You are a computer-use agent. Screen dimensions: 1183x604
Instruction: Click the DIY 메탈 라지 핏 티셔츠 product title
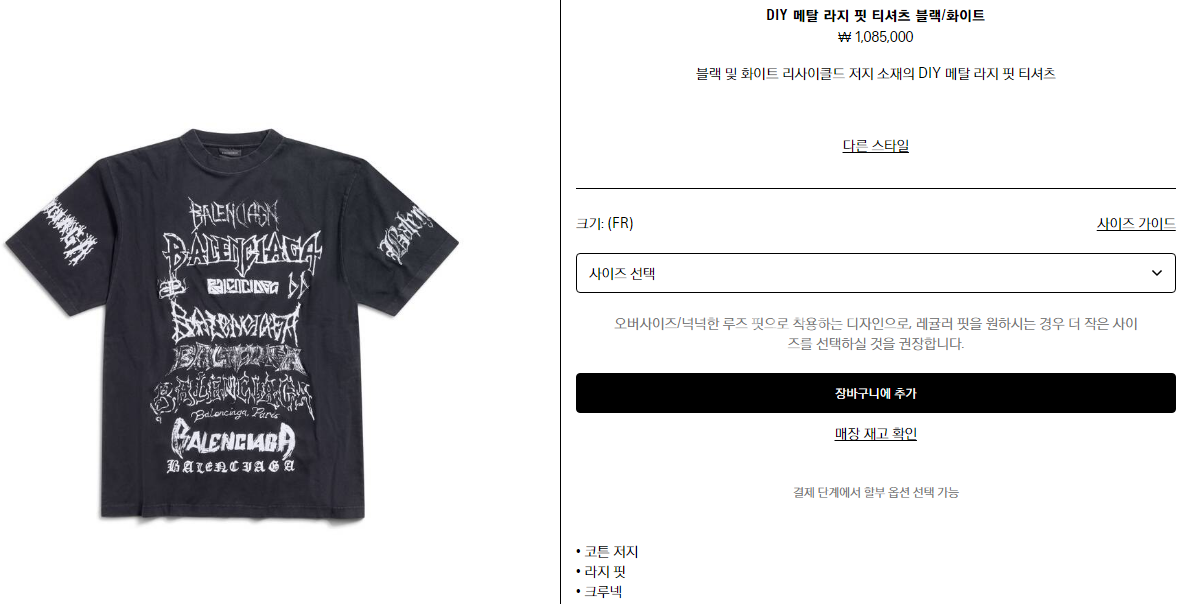tap(875, 15)
